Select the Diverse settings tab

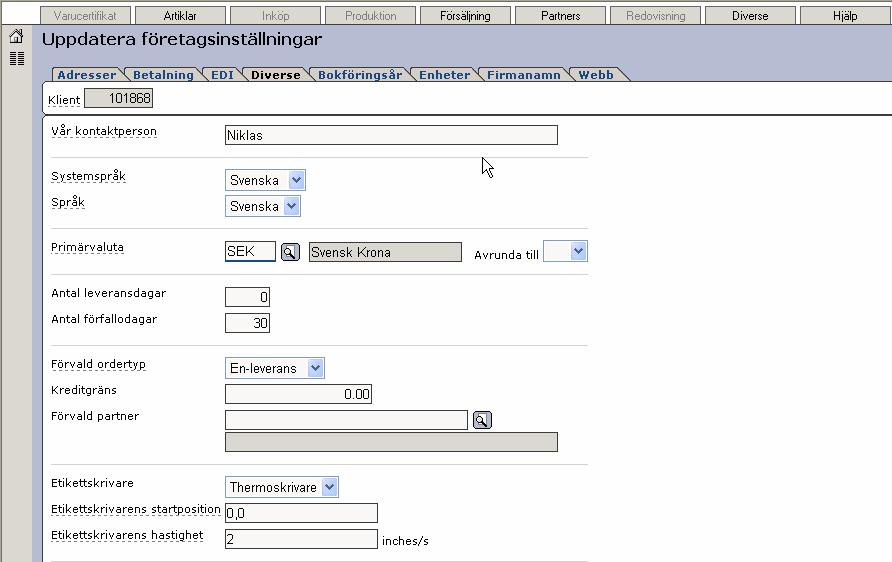276,75
